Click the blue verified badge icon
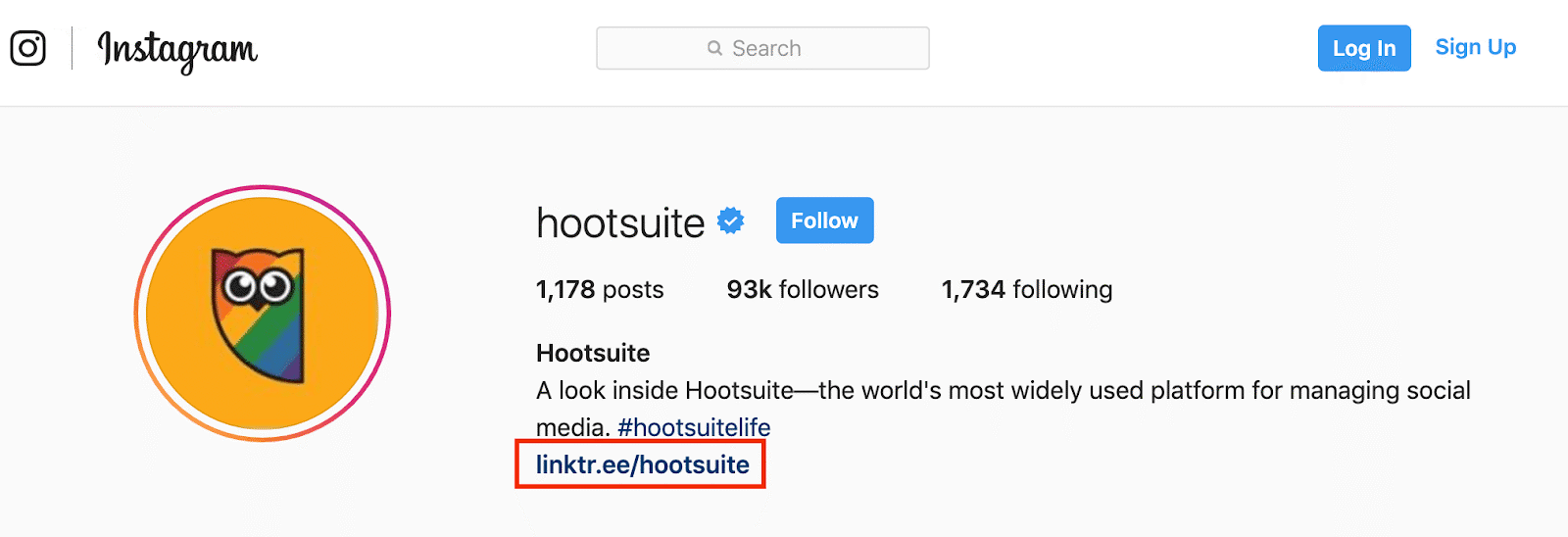This screenshot has width=1568, height=537. pyautogui.click(x=731, y=220)
